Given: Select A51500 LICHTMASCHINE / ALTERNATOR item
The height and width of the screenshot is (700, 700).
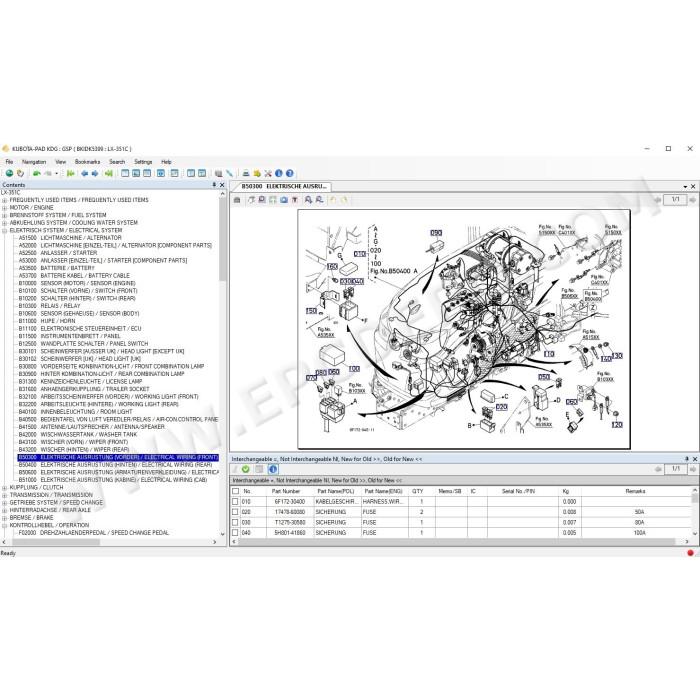Looking at the screenshot, I should coord(70,238).
